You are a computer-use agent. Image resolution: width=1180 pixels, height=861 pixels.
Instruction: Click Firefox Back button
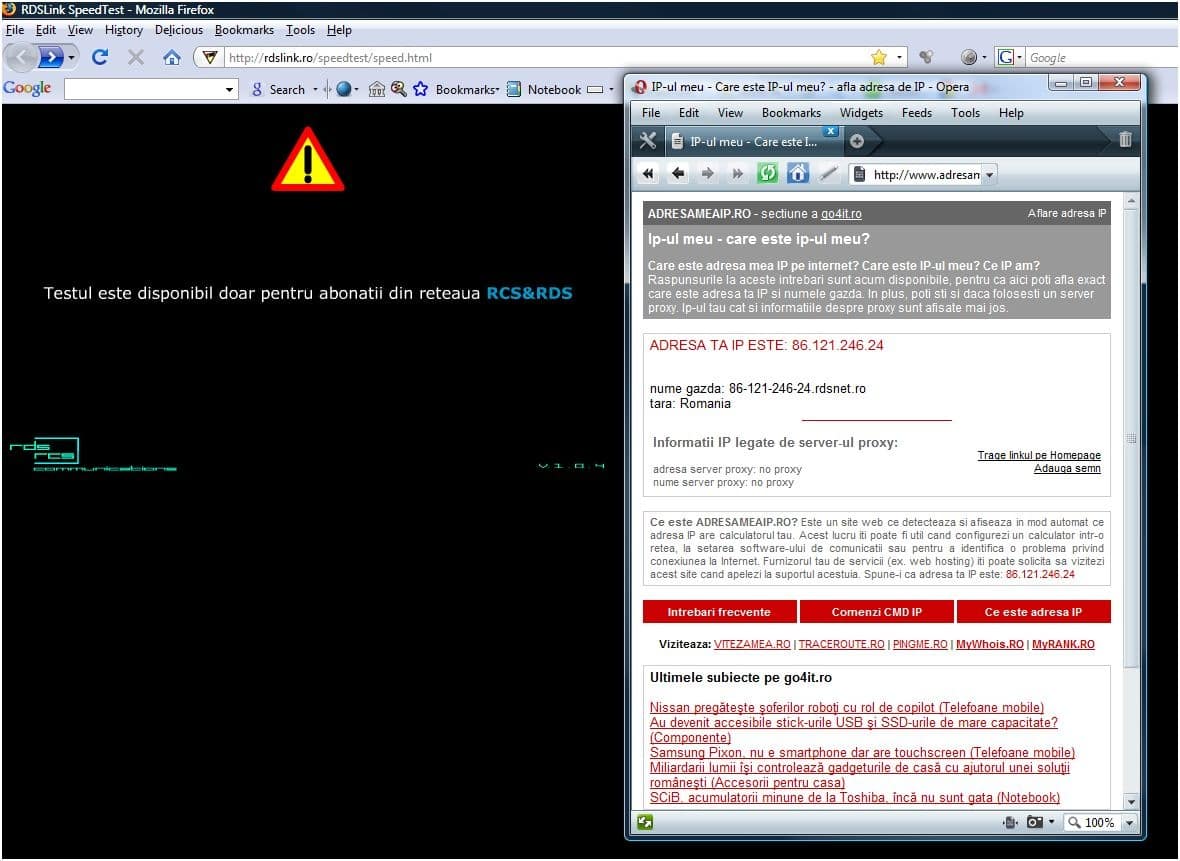point(21,56)
